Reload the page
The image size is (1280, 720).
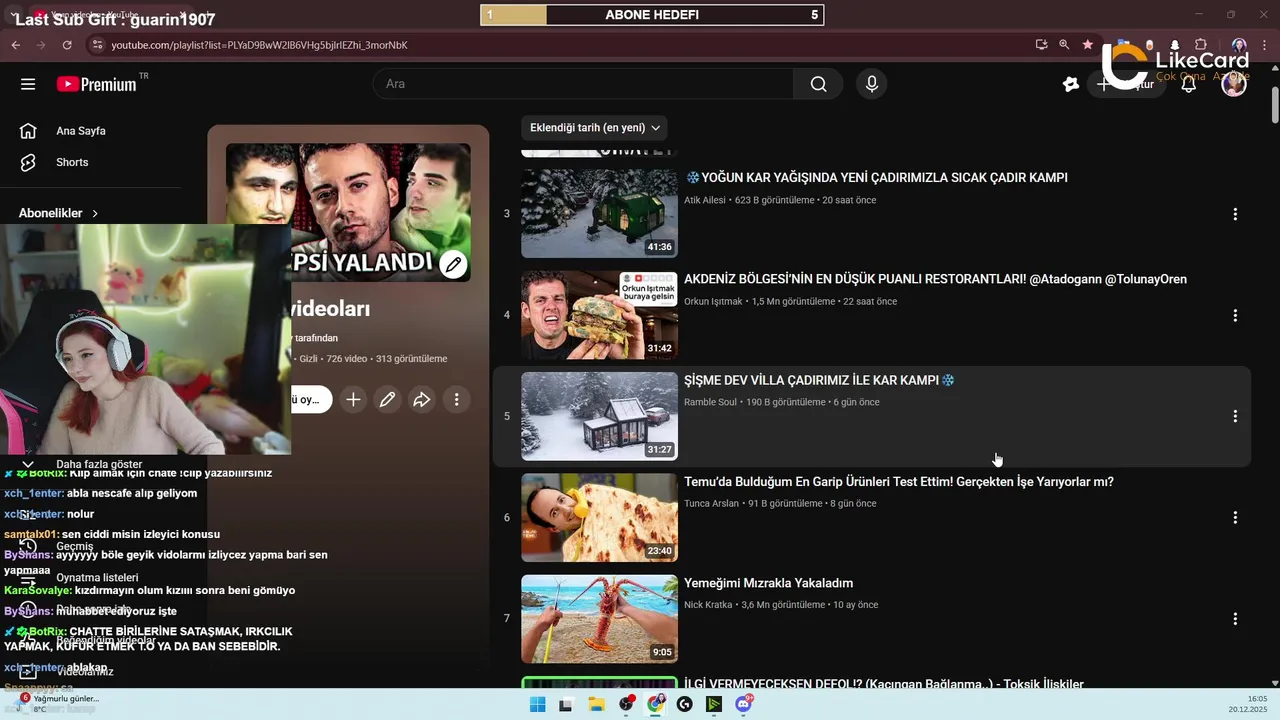coord(67,45)
